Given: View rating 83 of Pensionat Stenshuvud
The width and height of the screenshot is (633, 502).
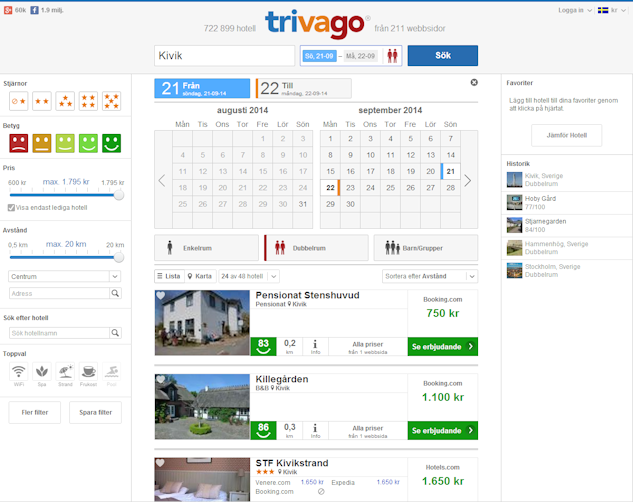Looking at the screenshot, I should click(x=264, y=347).
